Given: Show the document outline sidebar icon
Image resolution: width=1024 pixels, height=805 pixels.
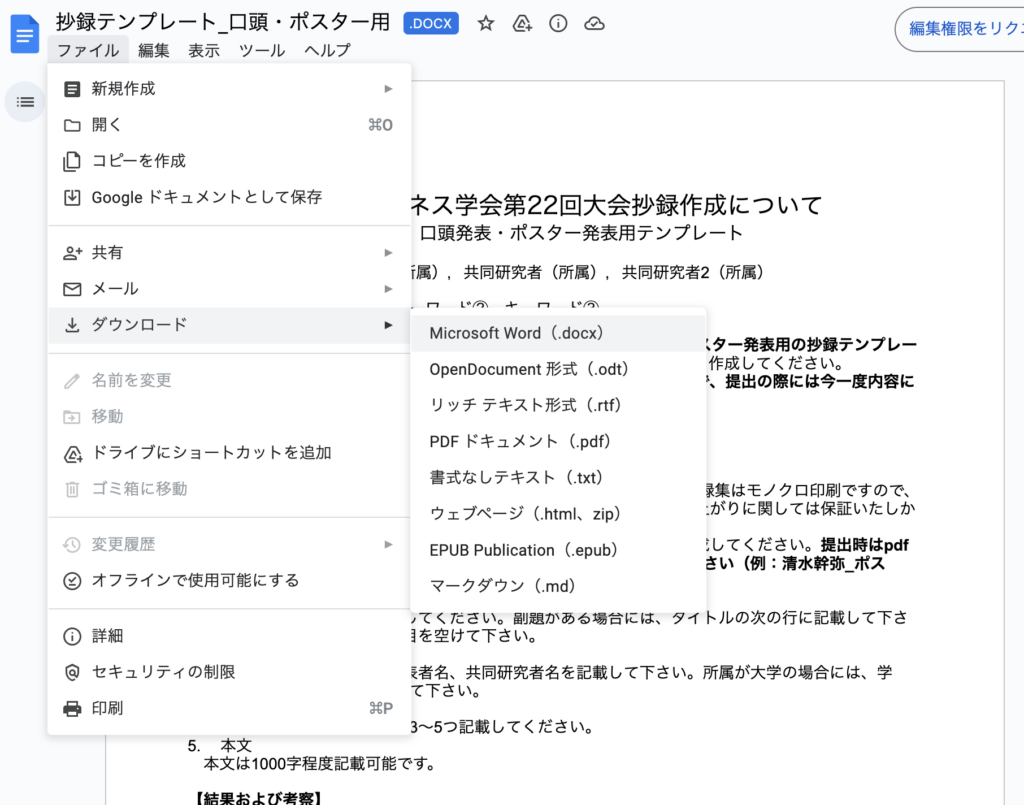Looking at the screenshot, I should click(x=25, y=102).
